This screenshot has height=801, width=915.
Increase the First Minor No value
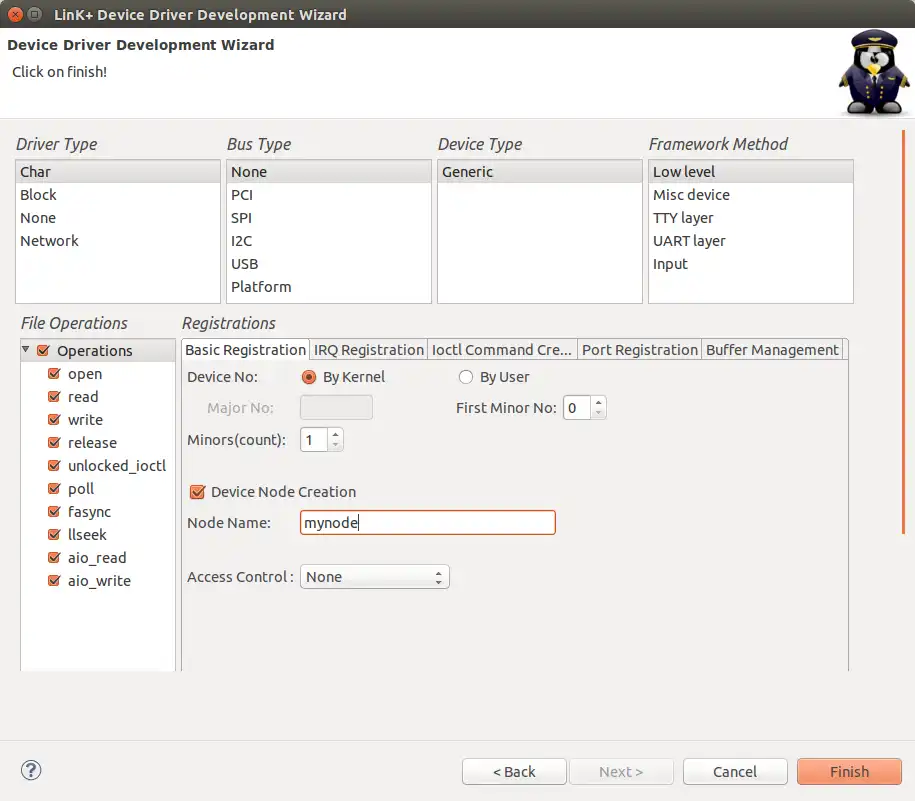pos(598,403)
